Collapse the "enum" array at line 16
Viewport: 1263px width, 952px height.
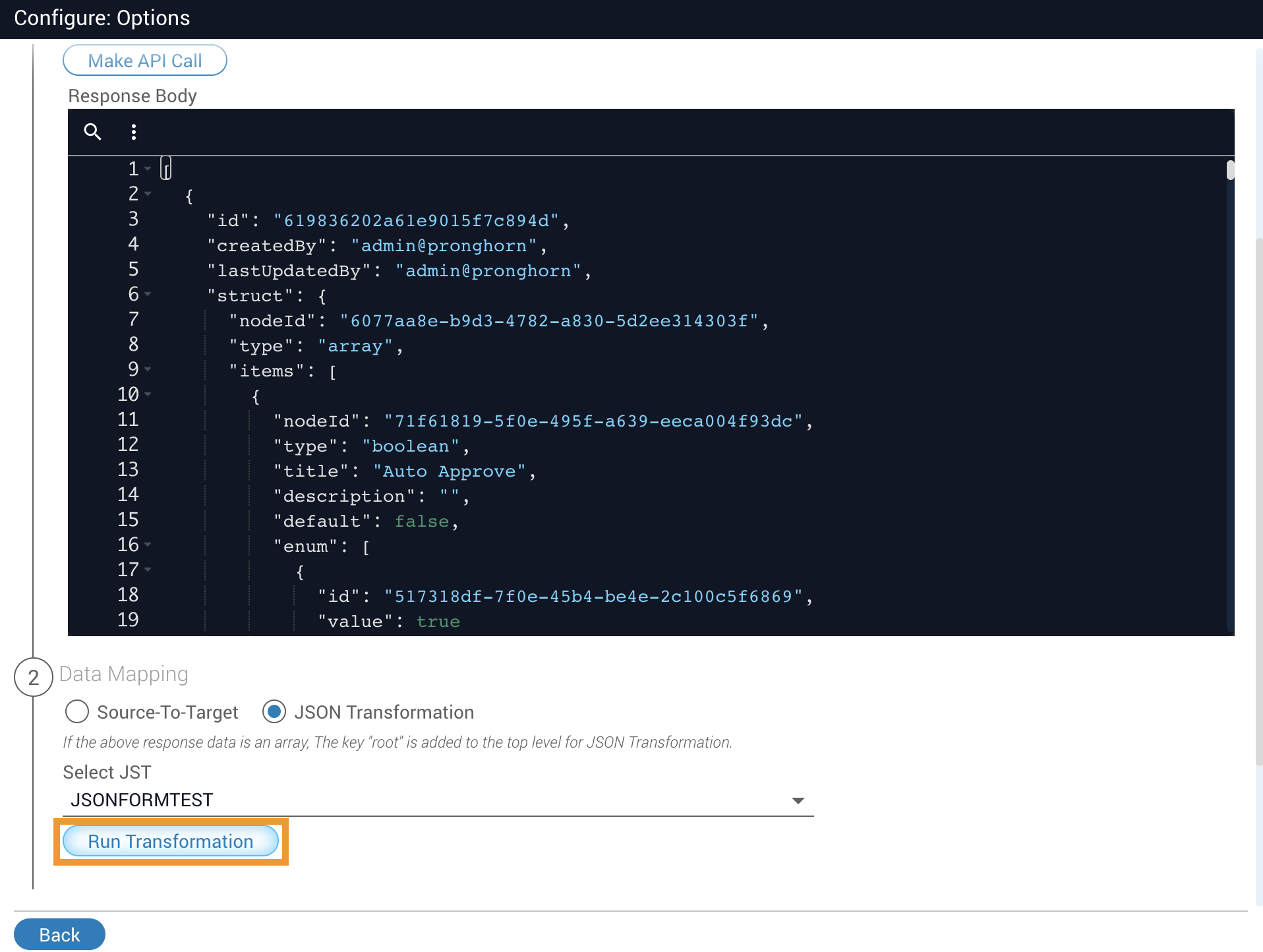click(x=148, y=545)
